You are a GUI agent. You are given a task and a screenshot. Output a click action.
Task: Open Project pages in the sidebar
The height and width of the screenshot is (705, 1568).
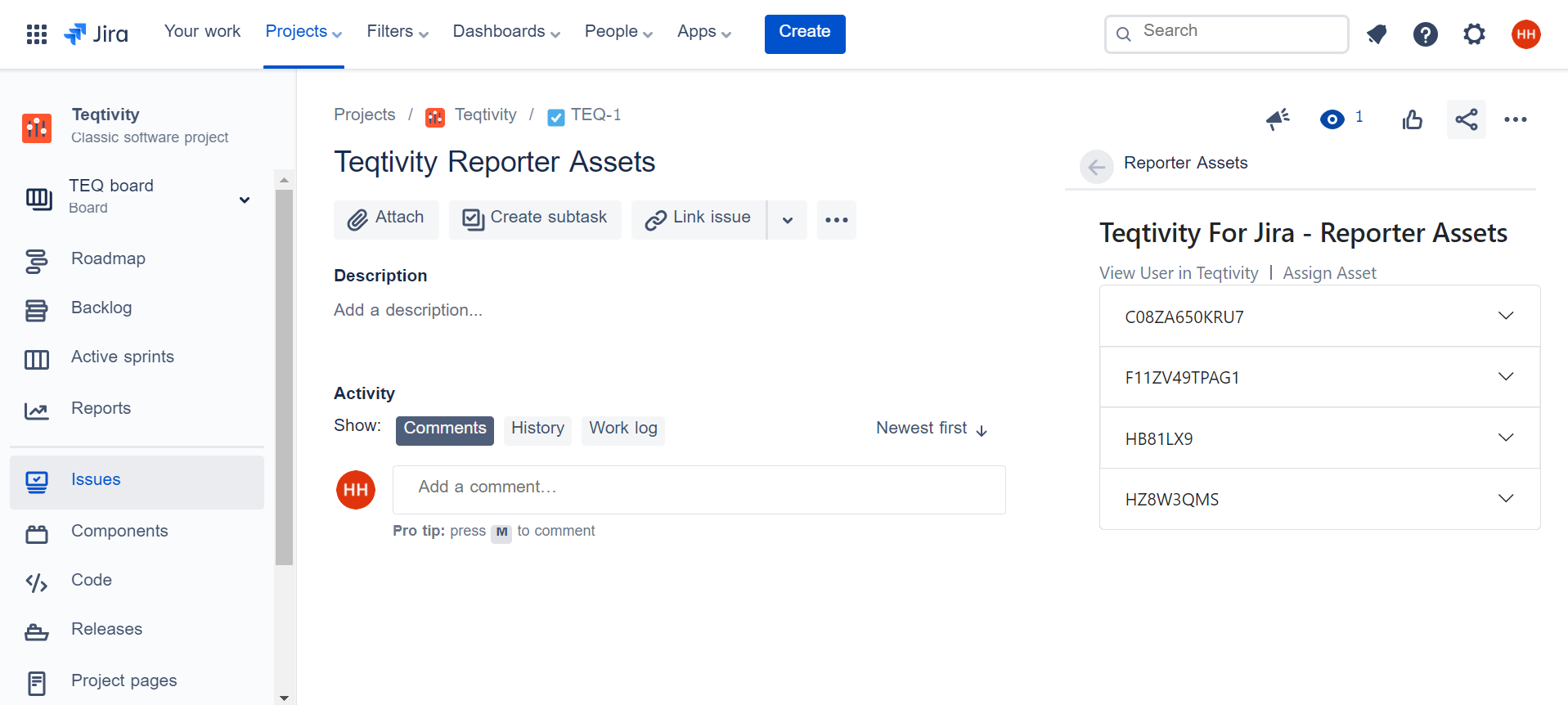pos(137,681)
